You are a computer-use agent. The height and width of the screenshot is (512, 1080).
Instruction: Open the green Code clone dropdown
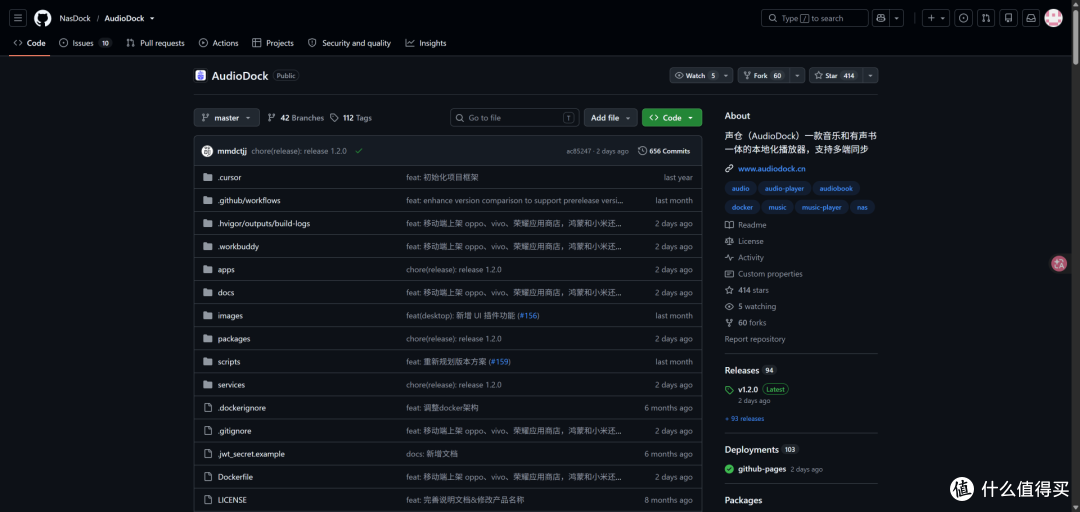click(672, 118)
